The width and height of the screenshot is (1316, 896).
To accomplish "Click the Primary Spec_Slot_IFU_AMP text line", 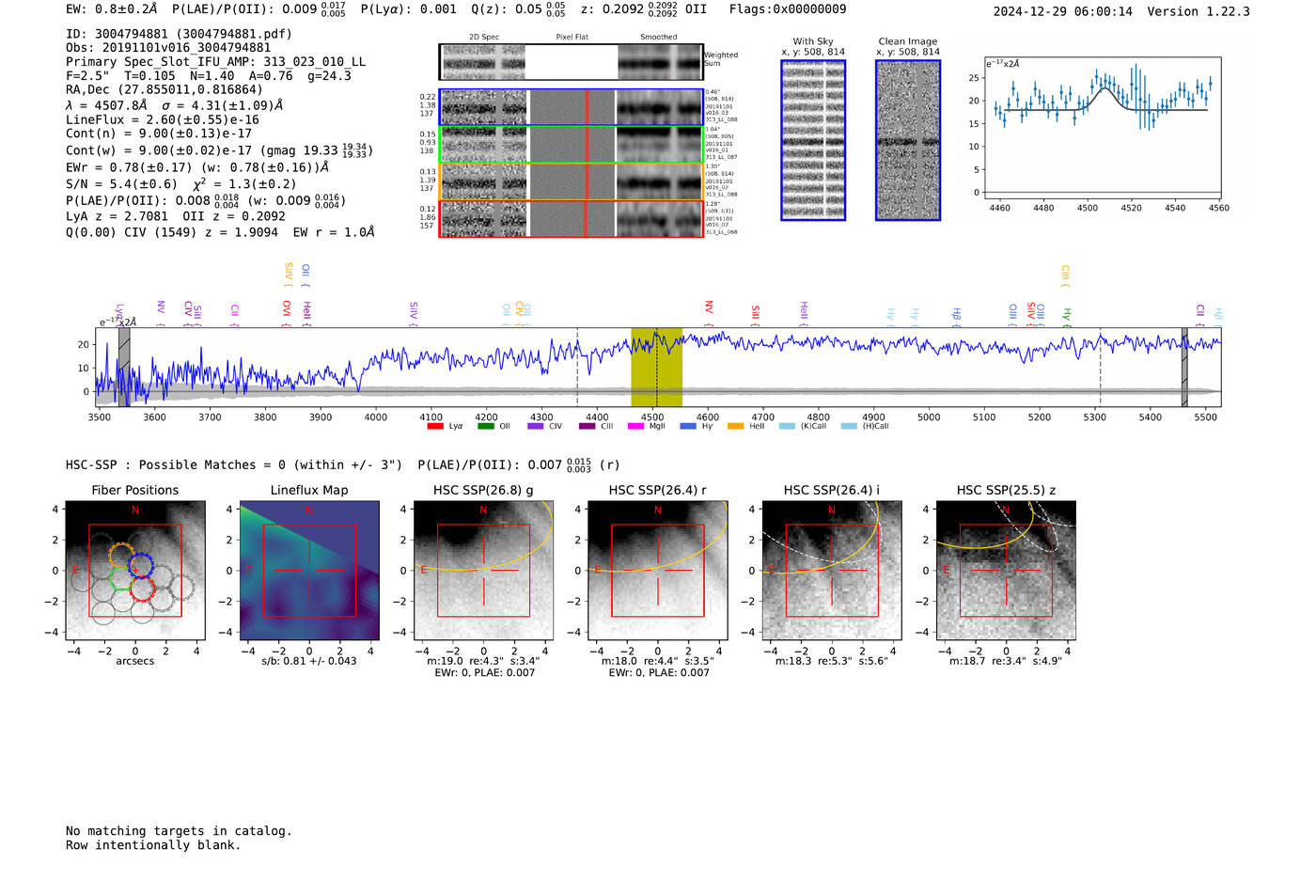I will pos(216,62).
